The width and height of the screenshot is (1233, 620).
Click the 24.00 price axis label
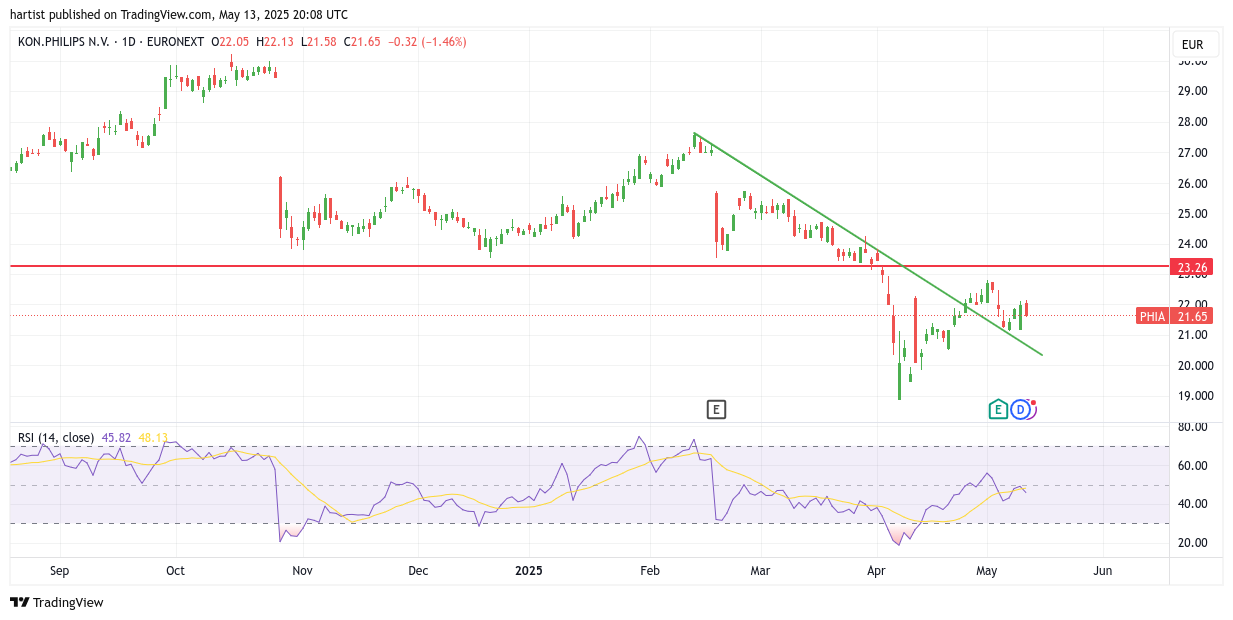click(1192, 244)
